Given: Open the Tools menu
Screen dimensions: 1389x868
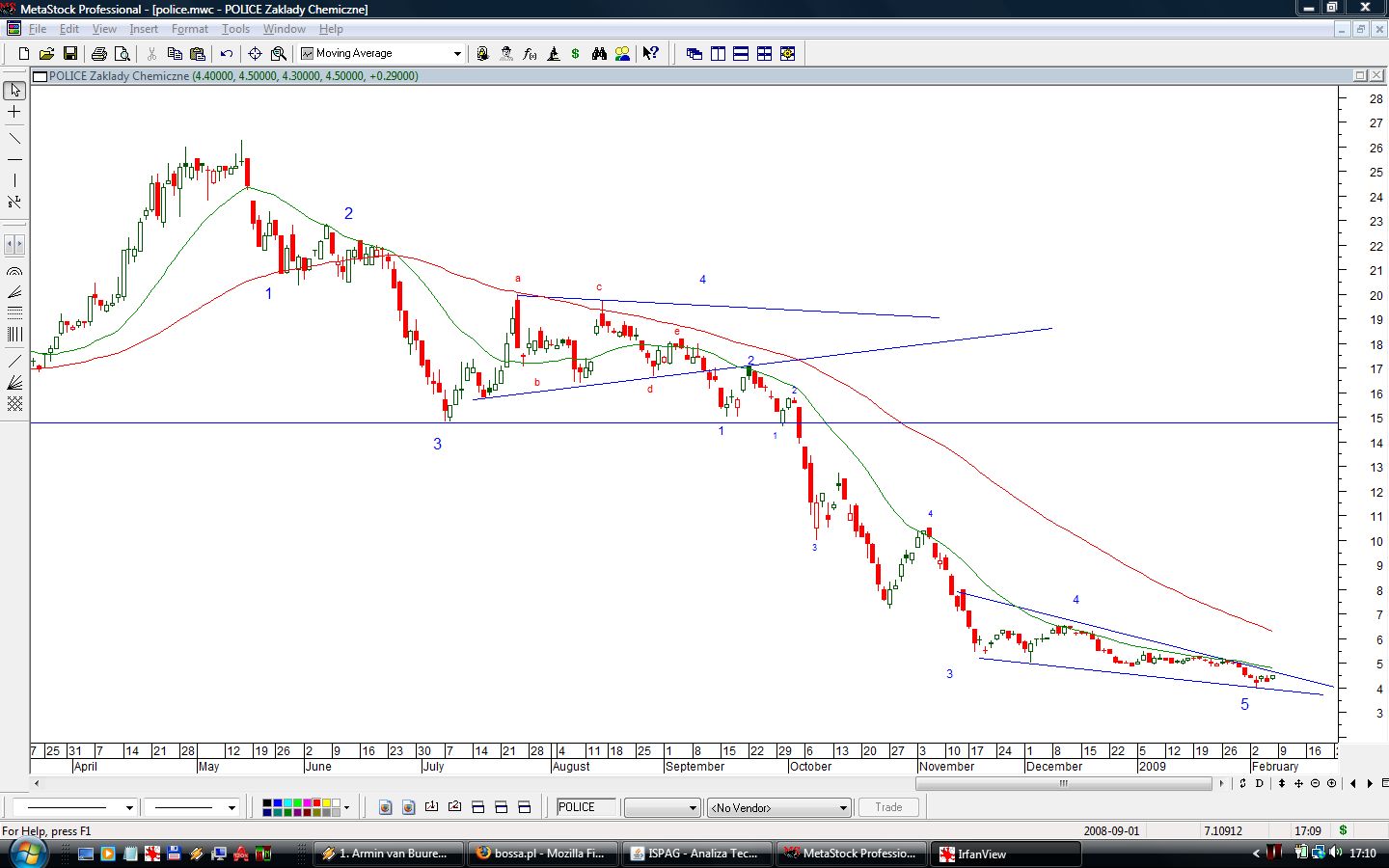Looking at the screenshot, I should point(235,29).
